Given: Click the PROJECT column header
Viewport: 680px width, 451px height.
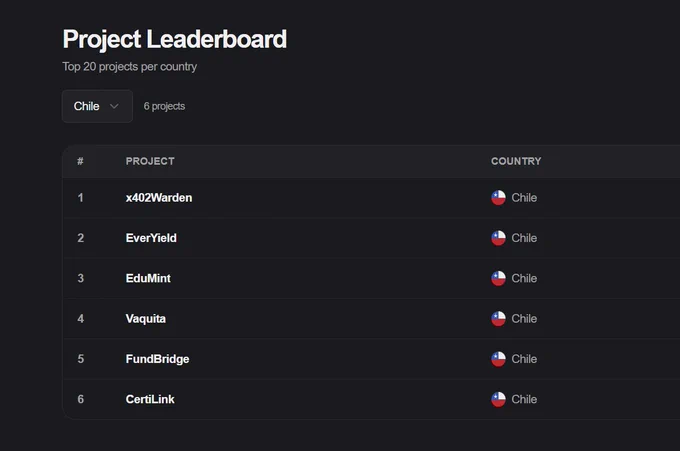Looking at the screenshot, I should [150, 161].
